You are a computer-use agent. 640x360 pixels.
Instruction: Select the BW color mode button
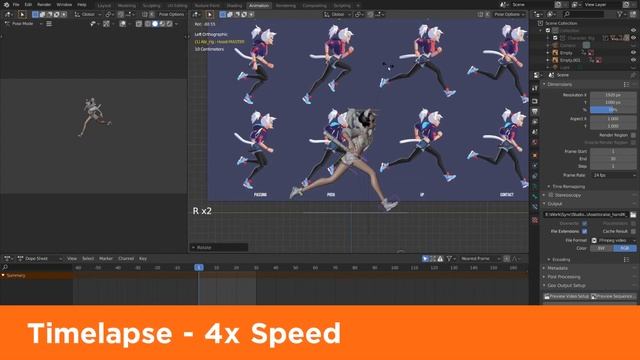(601, 248)
